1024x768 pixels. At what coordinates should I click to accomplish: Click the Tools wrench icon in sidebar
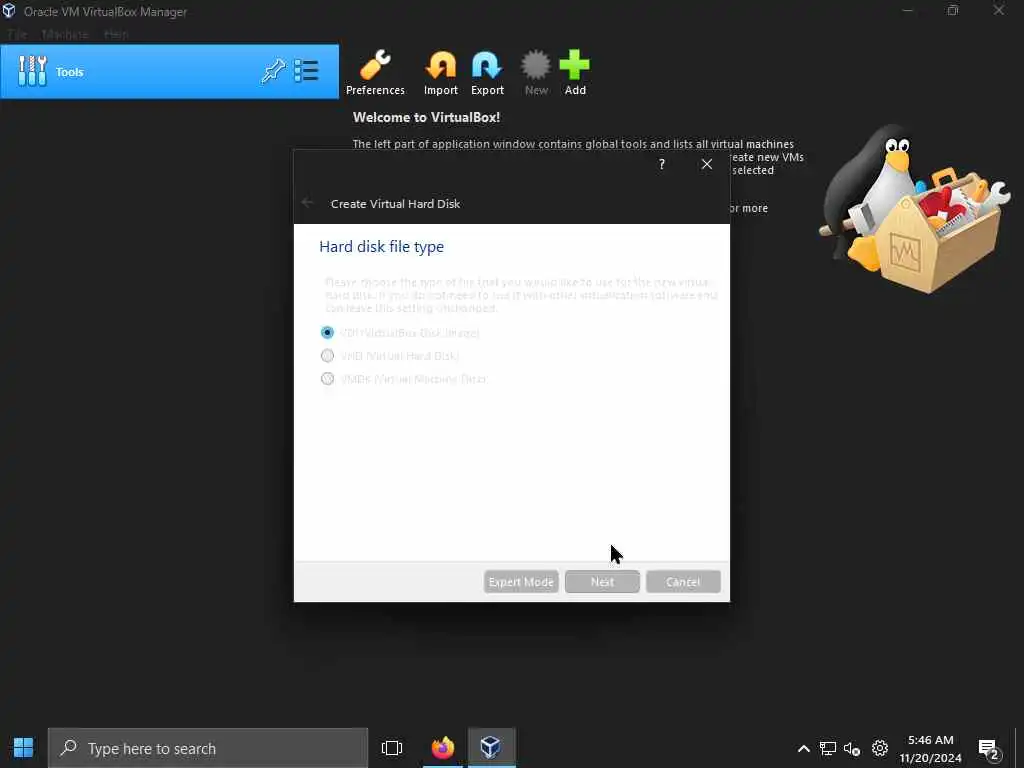[32, 71]
